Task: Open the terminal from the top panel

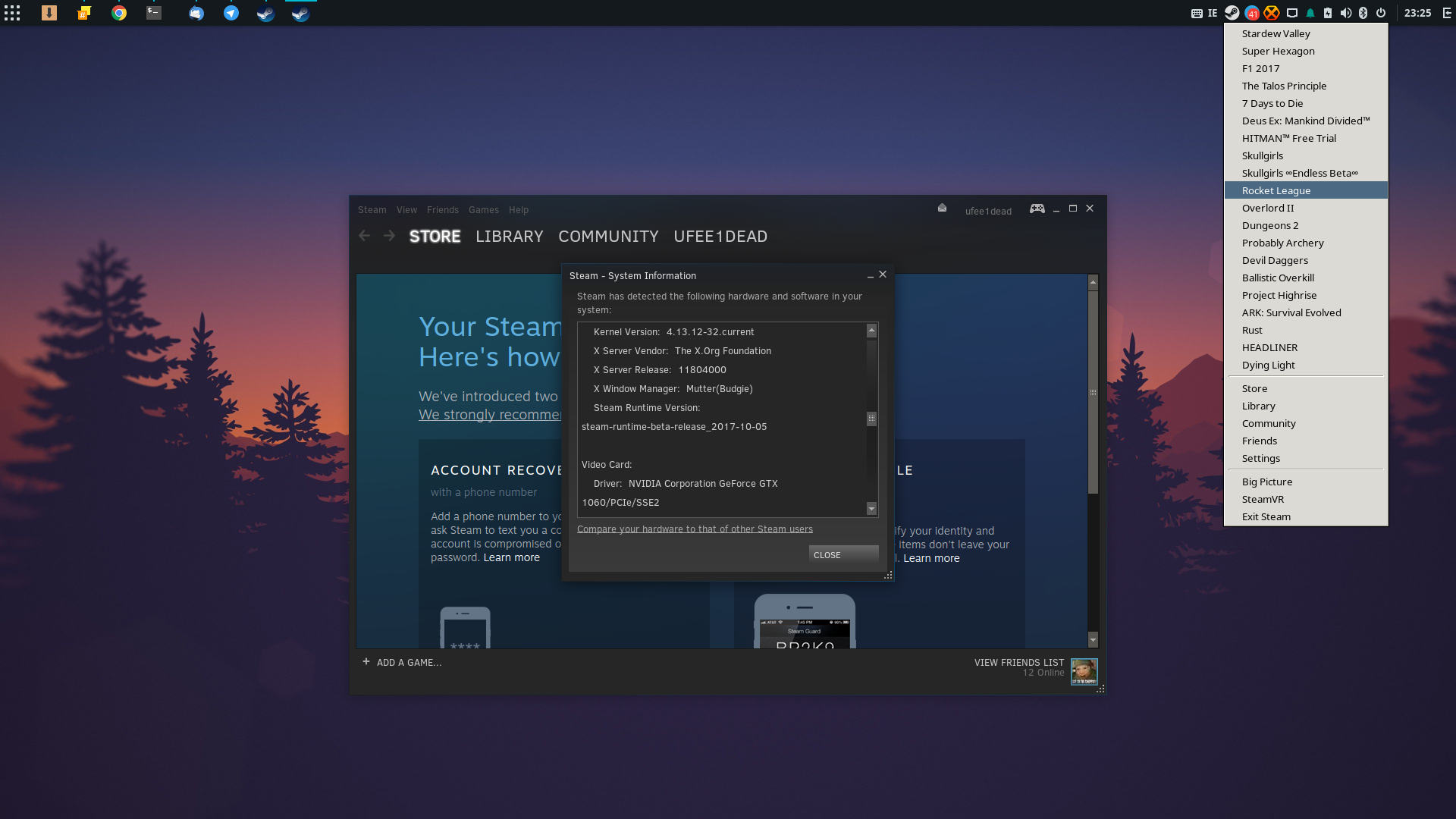Action: pos(154,13)
